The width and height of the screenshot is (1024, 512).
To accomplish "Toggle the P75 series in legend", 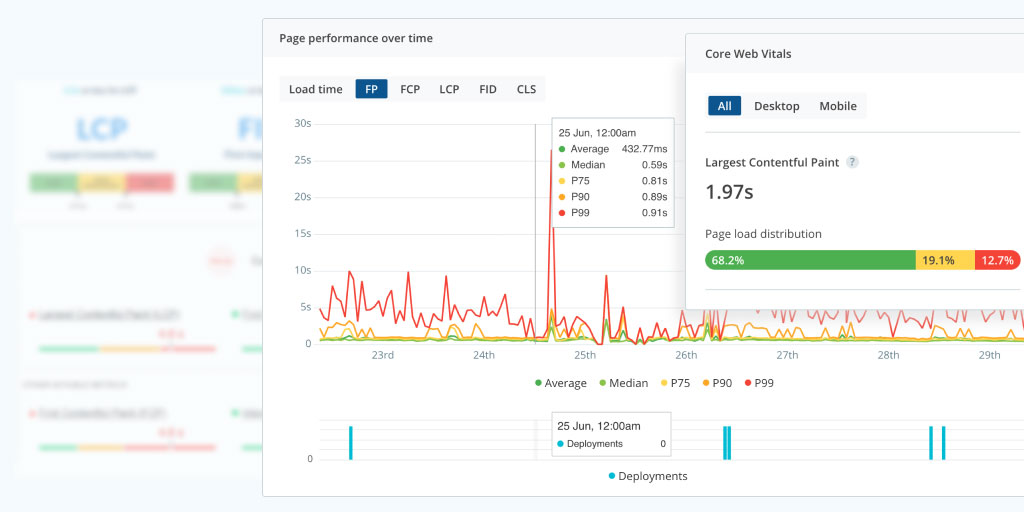I will [675, 383].
